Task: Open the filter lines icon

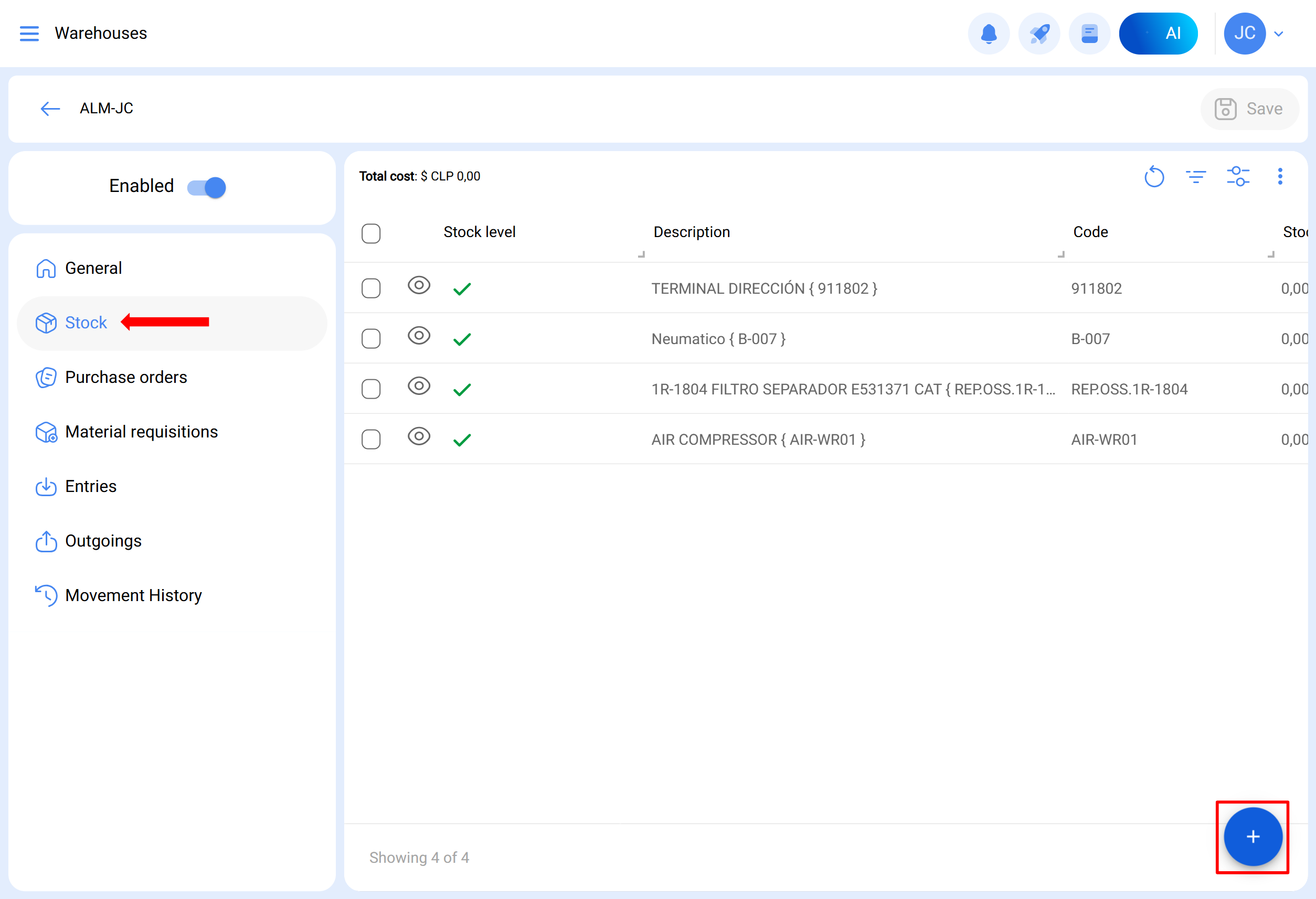Action: tap(1195, 177)
